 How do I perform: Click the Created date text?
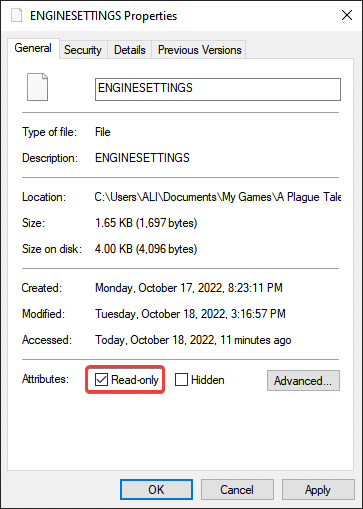click(x=189, y=288)
